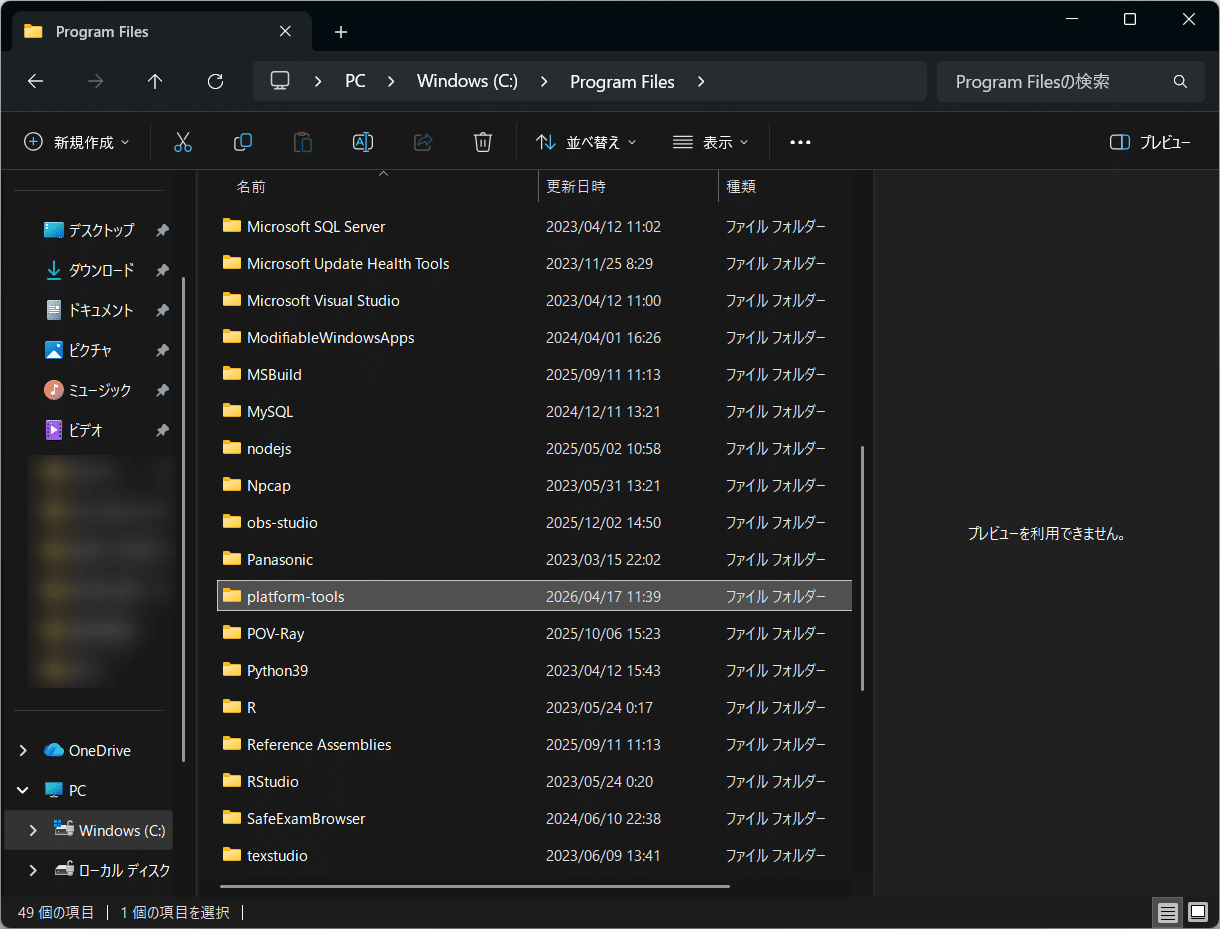Click the navigation pane scrollbar
Viewport: 1220px width, 929px height.
coord(184,520)
